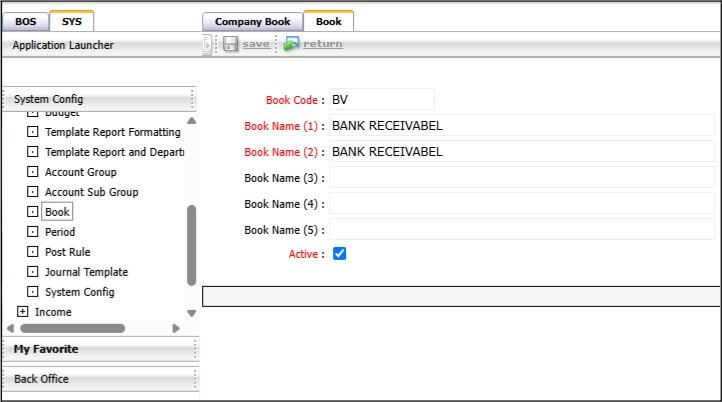
Task: Switch to the BOS tab
Action: click(x=24, y=21)
